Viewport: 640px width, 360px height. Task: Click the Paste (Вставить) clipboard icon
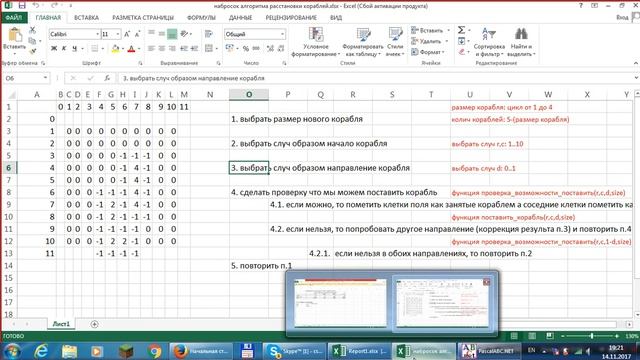(x=15, y=36)
